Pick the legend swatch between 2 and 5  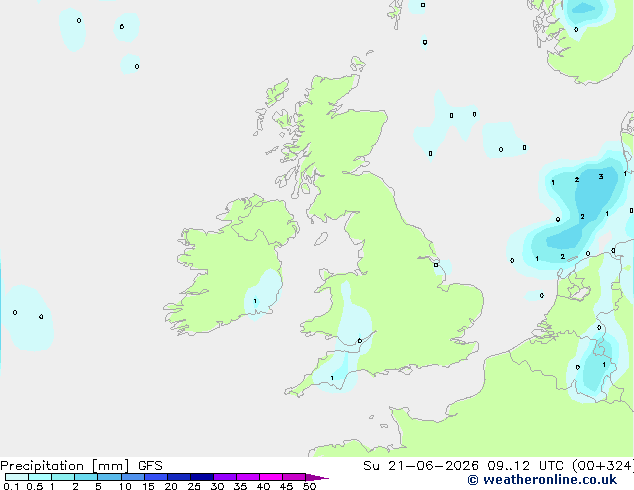click(86, 477)
